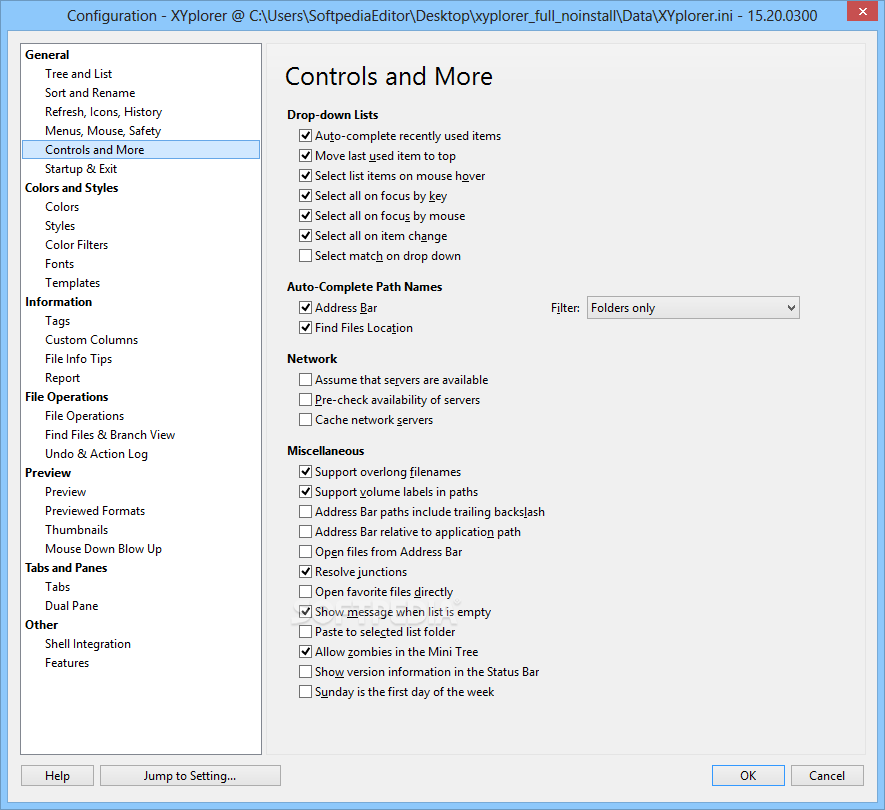Toggle Resolve junctions checkbox
The image size is (885, 810).
(x=305, y=572)
